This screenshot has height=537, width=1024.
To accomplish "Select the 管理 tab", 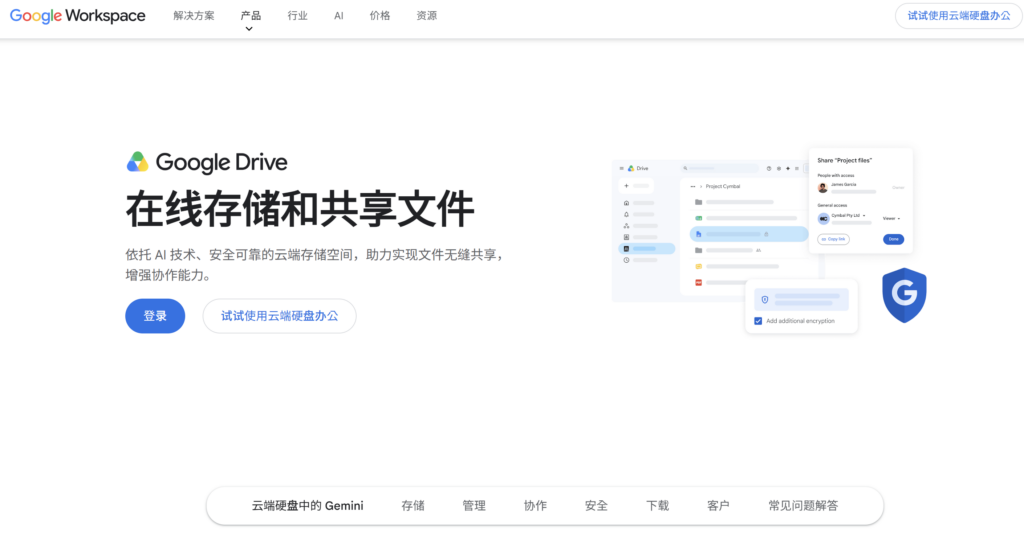I will coord(474,506).
